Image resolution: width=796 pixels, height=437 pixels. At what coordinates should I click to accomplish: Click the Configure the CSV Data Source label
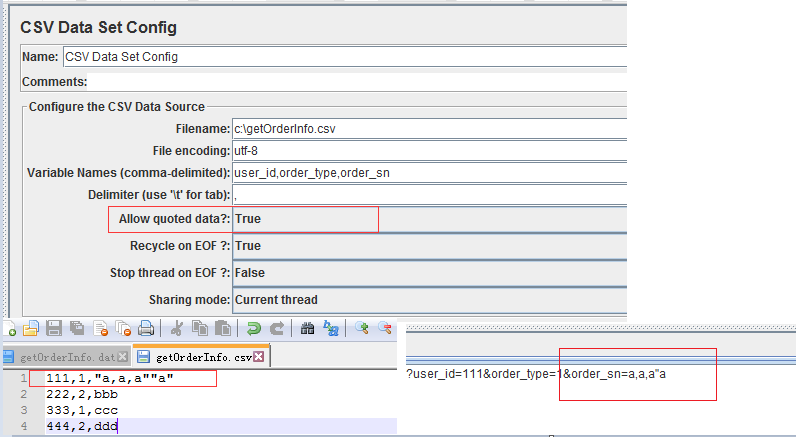point(117,107)
